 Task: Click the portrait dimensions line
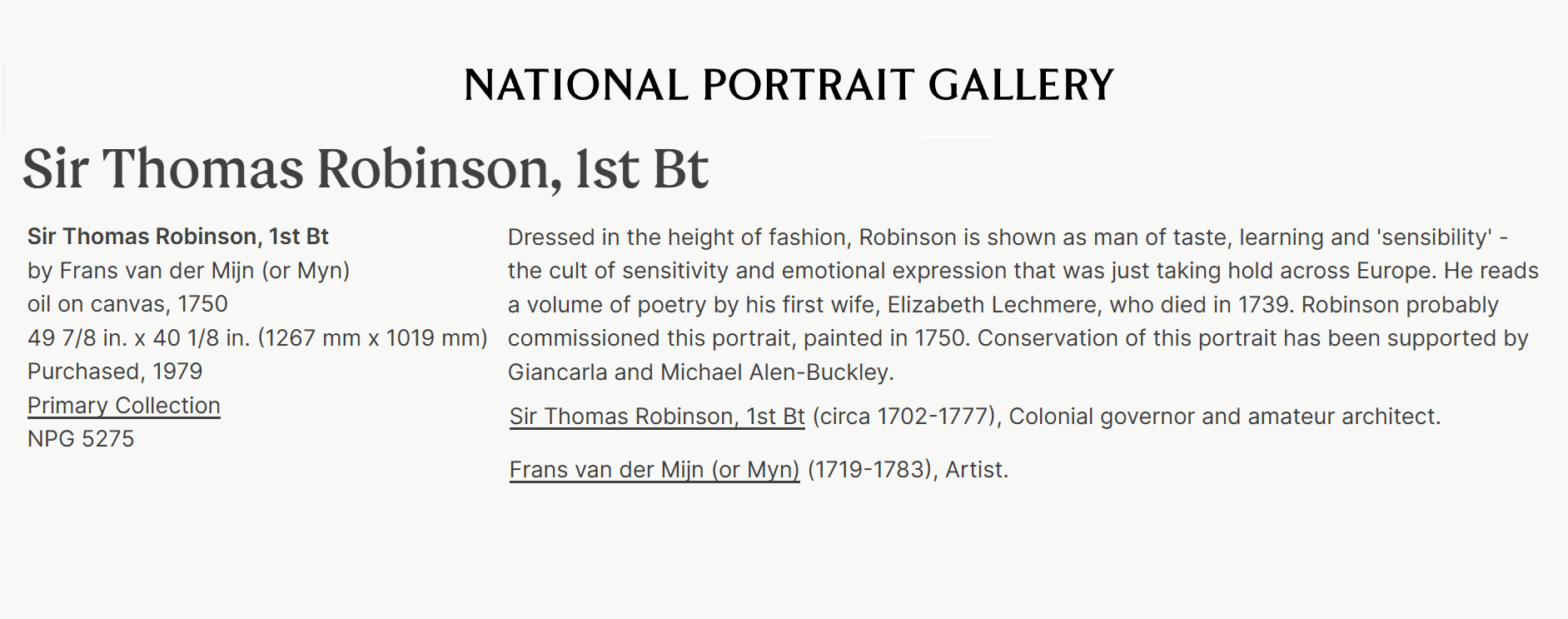[257, 338]
